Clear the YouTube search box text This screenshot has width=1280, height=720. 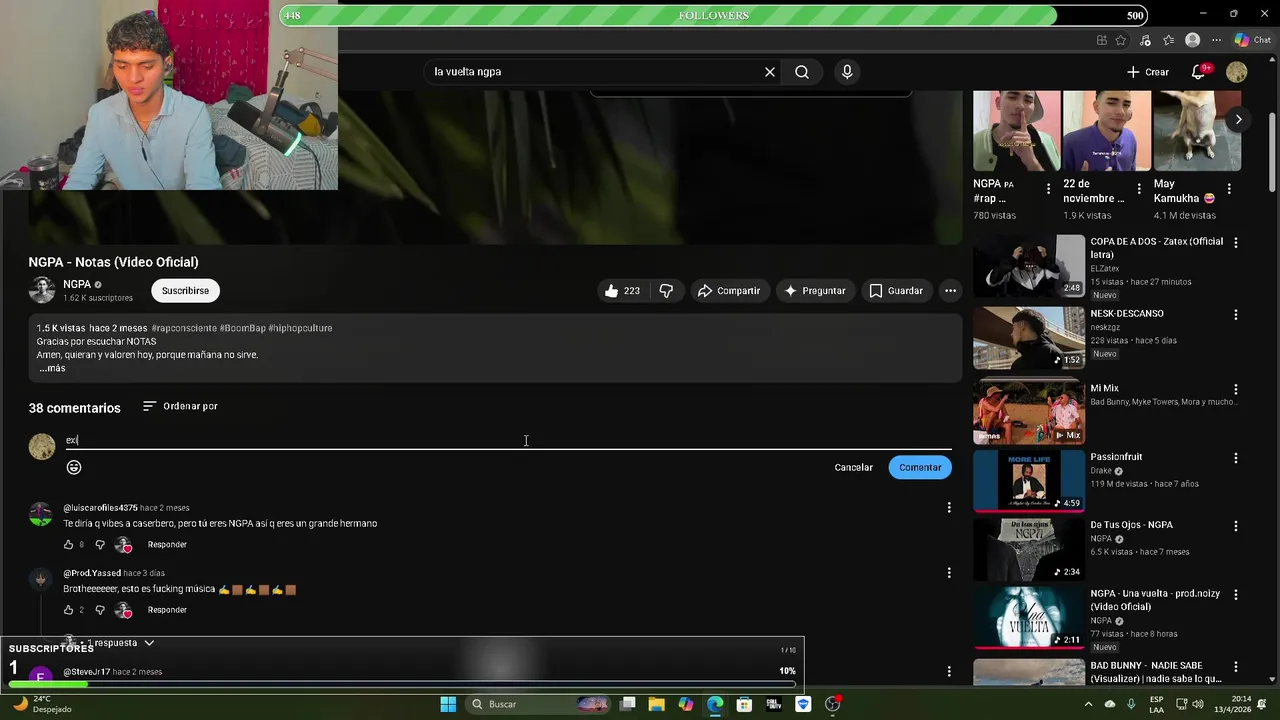coord(770,72)
